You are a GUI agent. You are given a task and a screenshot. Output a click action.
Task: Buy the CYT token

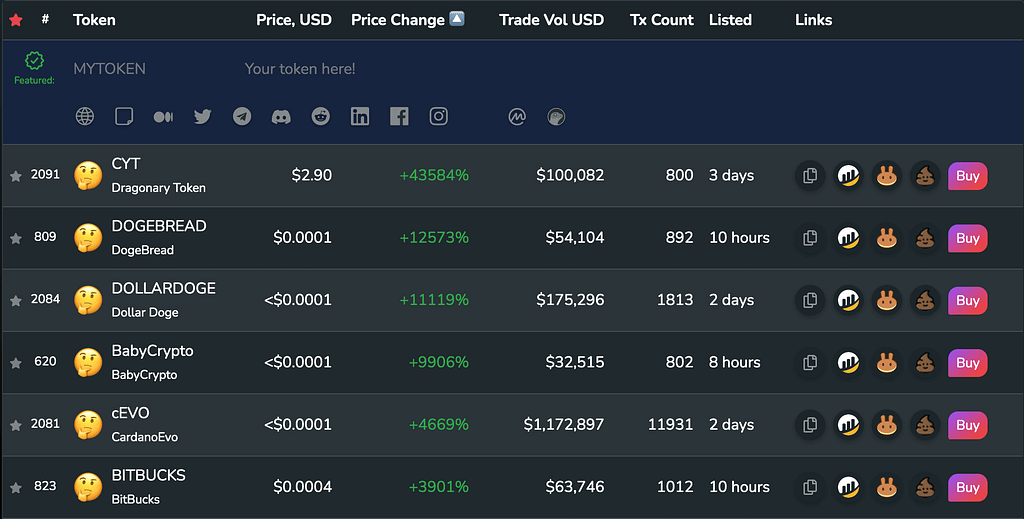968,176
